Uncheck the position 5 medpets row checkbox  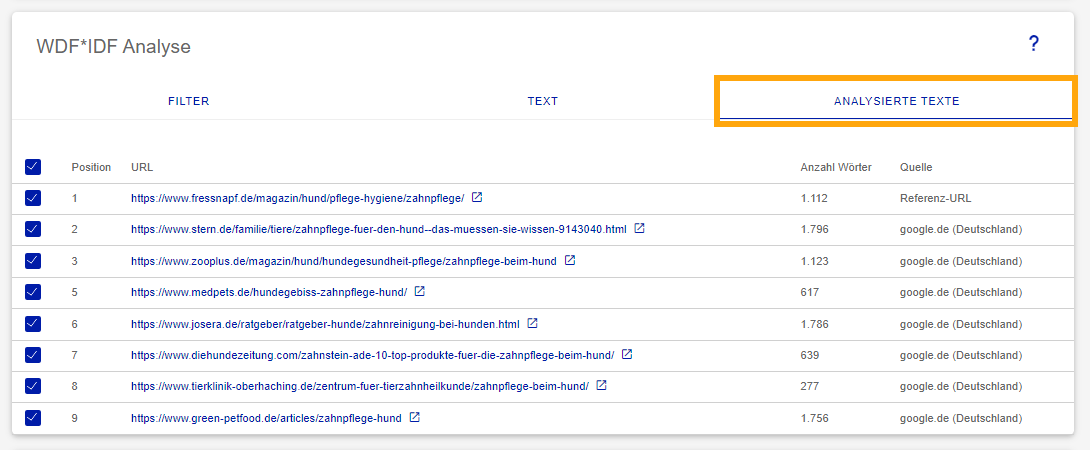tap(33, 292)
